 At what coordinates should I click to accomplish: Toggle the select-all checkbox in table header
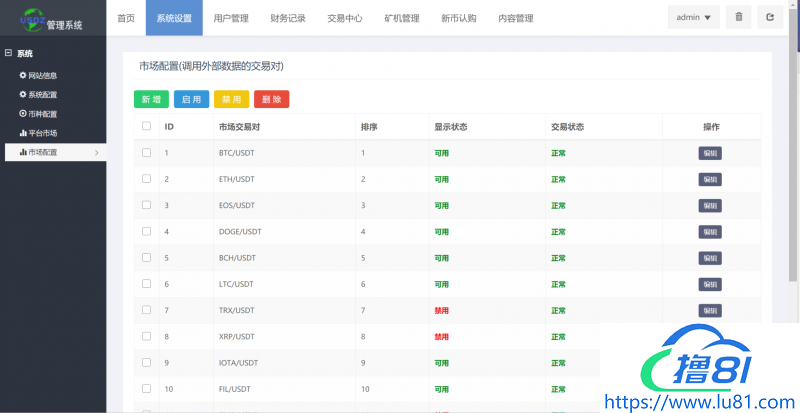pos(147,127)
